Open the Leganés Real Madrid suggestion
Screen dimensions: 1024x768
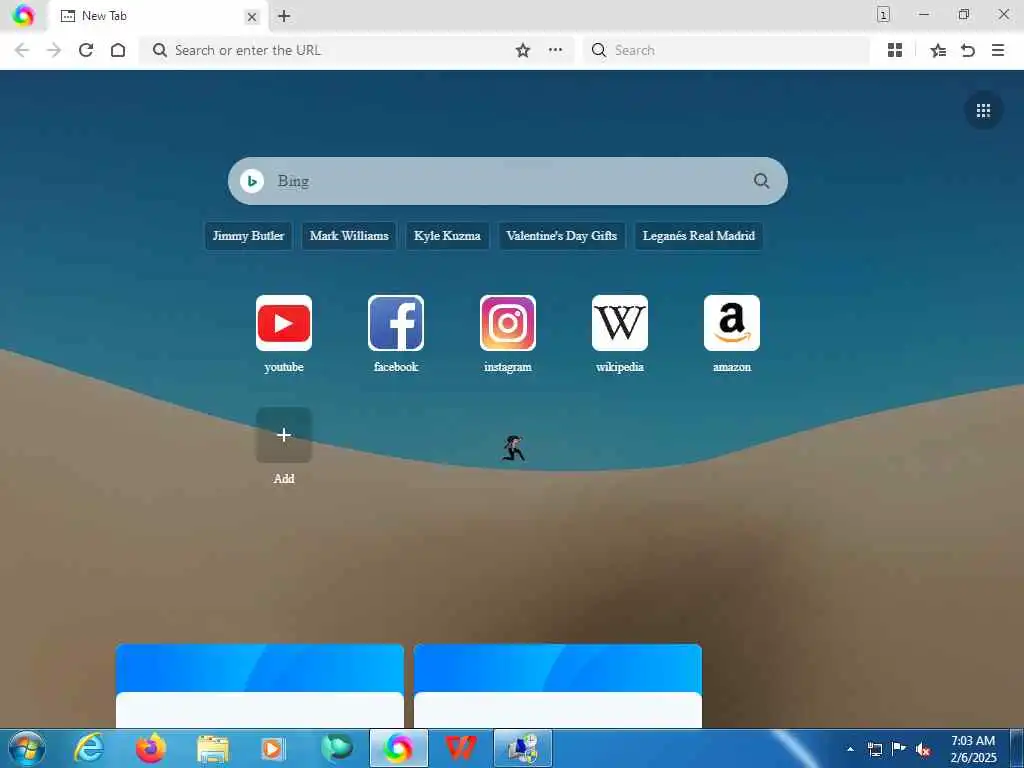coord(698,236)
